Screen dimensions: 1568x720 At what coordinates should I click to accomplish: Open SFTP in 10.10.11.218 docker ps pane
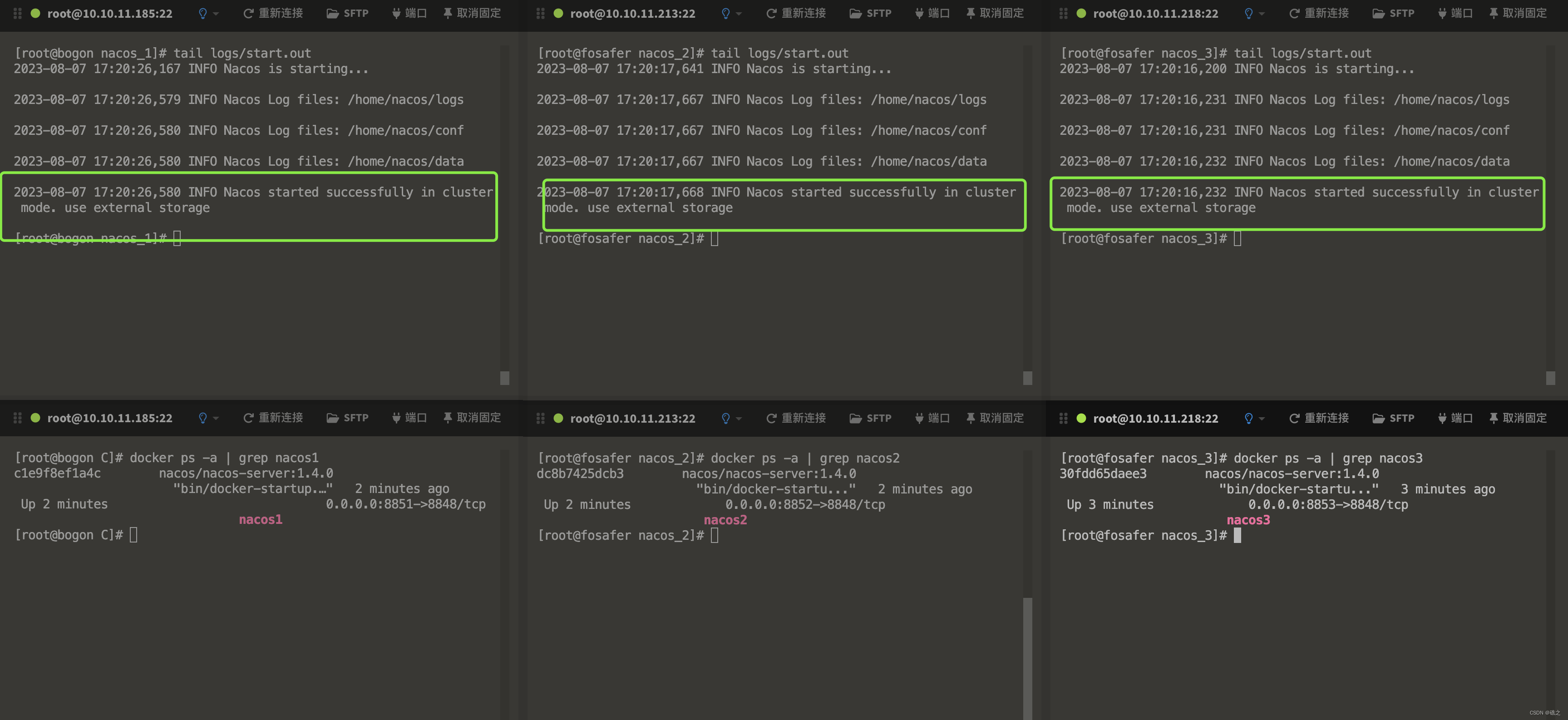click(x=1393, y=419)
